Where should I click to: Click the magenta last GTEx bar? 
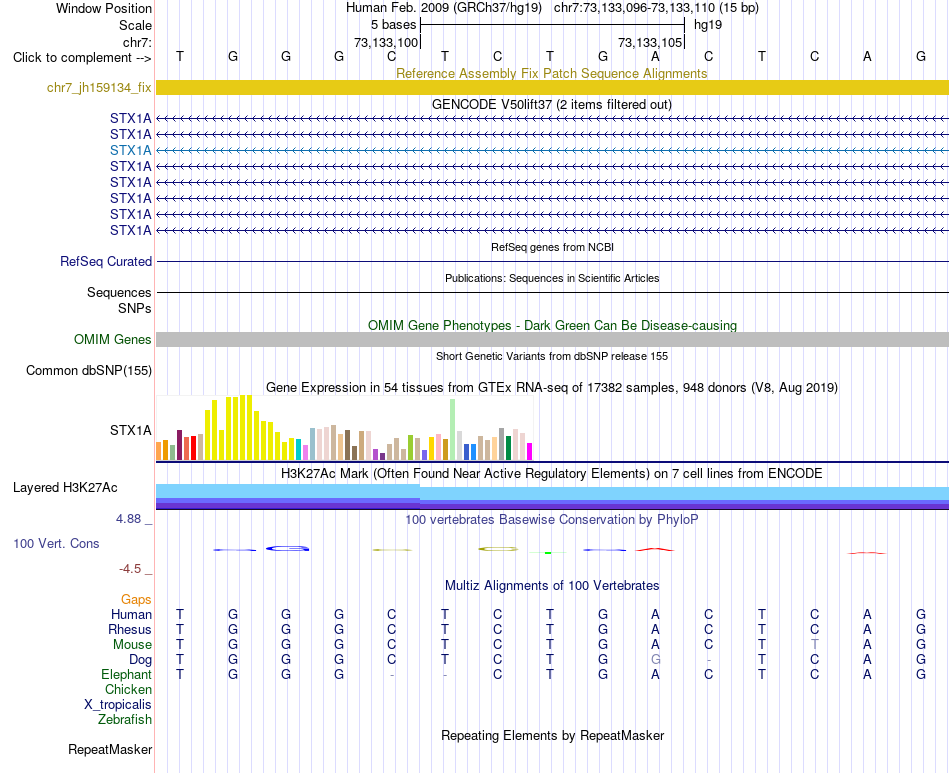[529, 452]
